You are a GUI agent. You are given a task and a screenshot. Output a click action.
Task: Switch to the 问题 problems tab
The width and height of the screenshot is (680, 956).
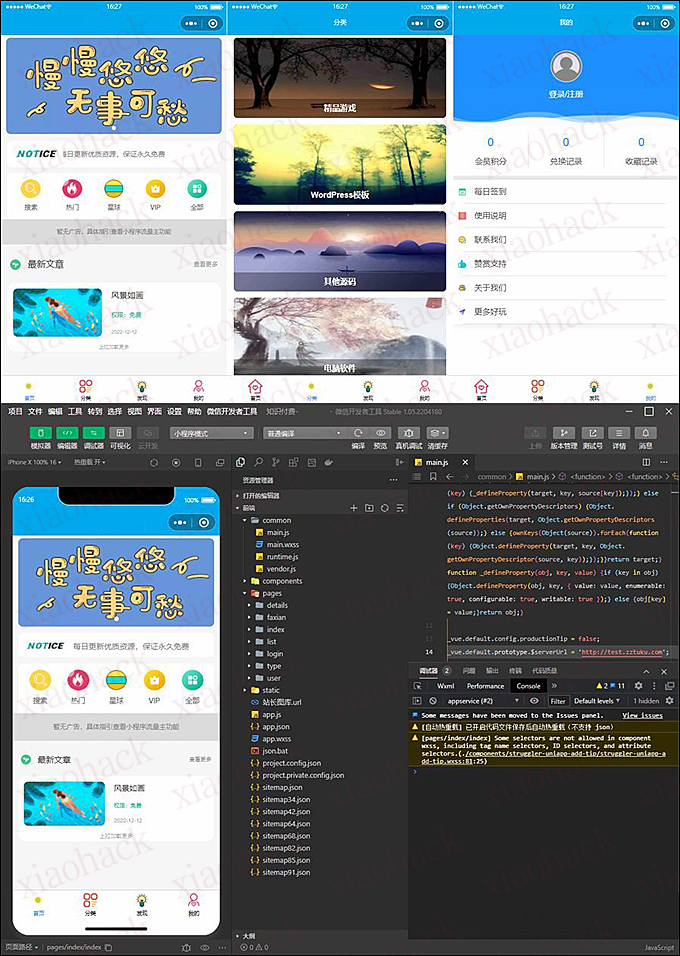point(468,671)
